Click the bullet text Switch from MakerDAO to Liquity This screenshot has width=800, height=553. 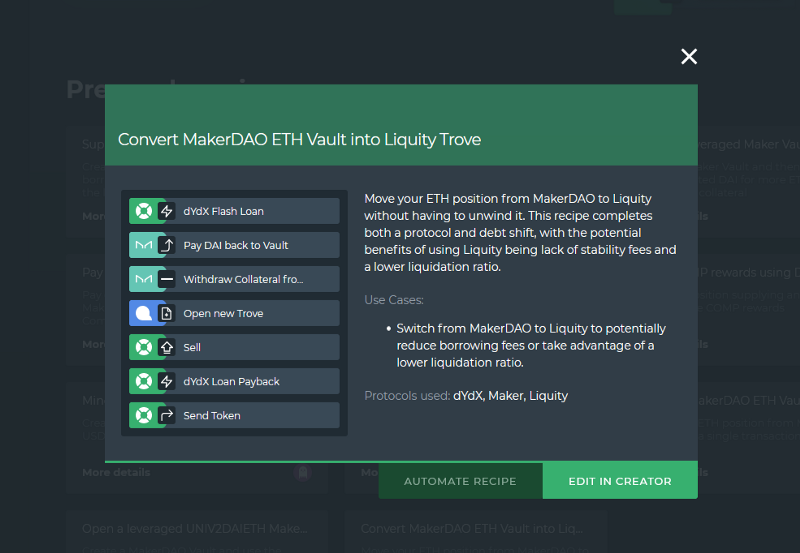[x=531, y=345]
